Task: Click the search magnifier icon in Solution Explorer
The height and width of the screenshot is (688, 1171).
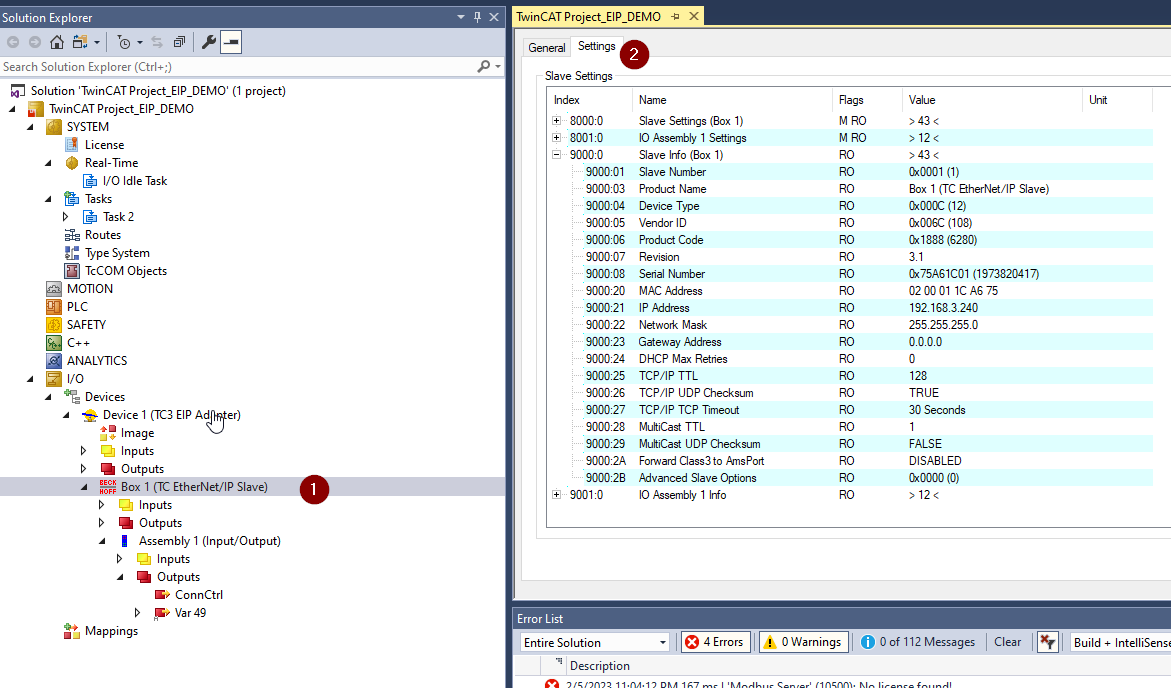Action: 484,66
